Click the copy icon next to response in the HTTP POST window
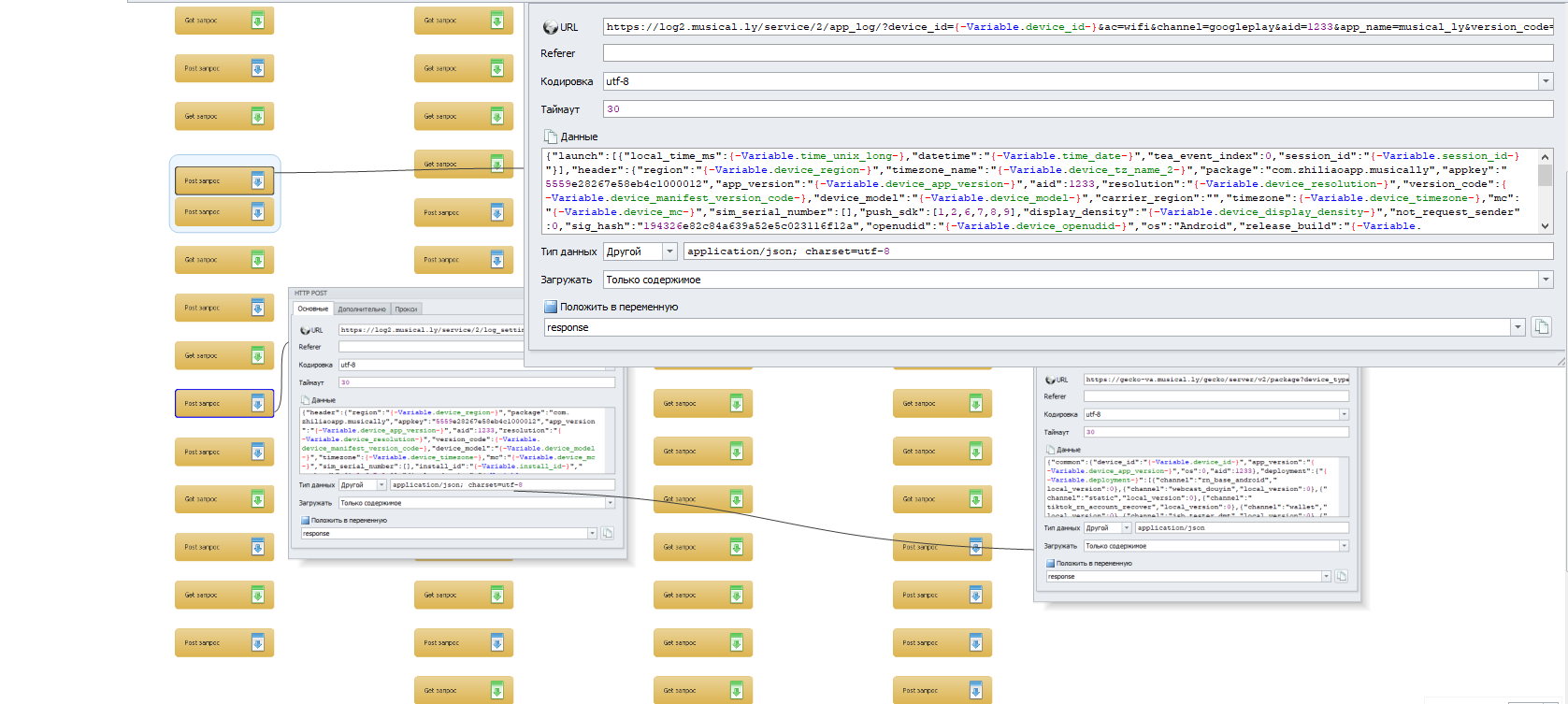 (607, 533)
